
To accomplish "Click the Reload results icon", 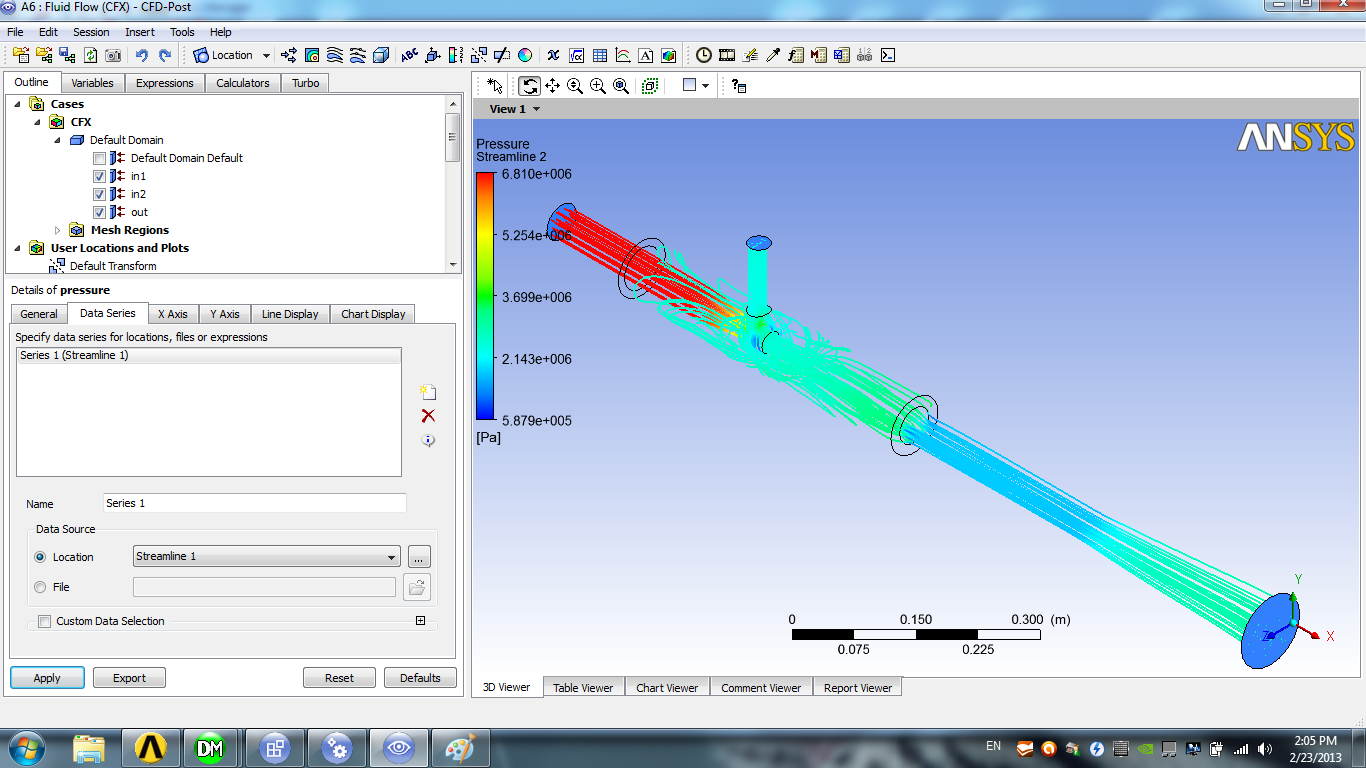I will (x=90, y=55).
